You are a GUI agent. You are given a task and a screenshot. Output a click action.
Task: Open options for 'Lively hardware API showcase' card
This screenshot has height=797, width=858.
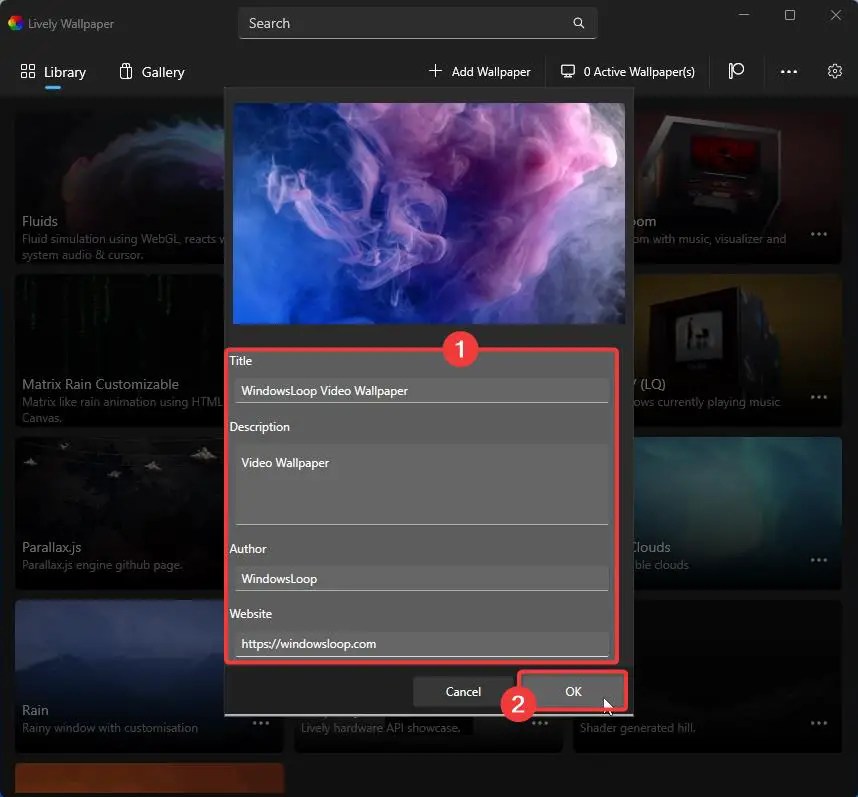(x=540, y=723)
